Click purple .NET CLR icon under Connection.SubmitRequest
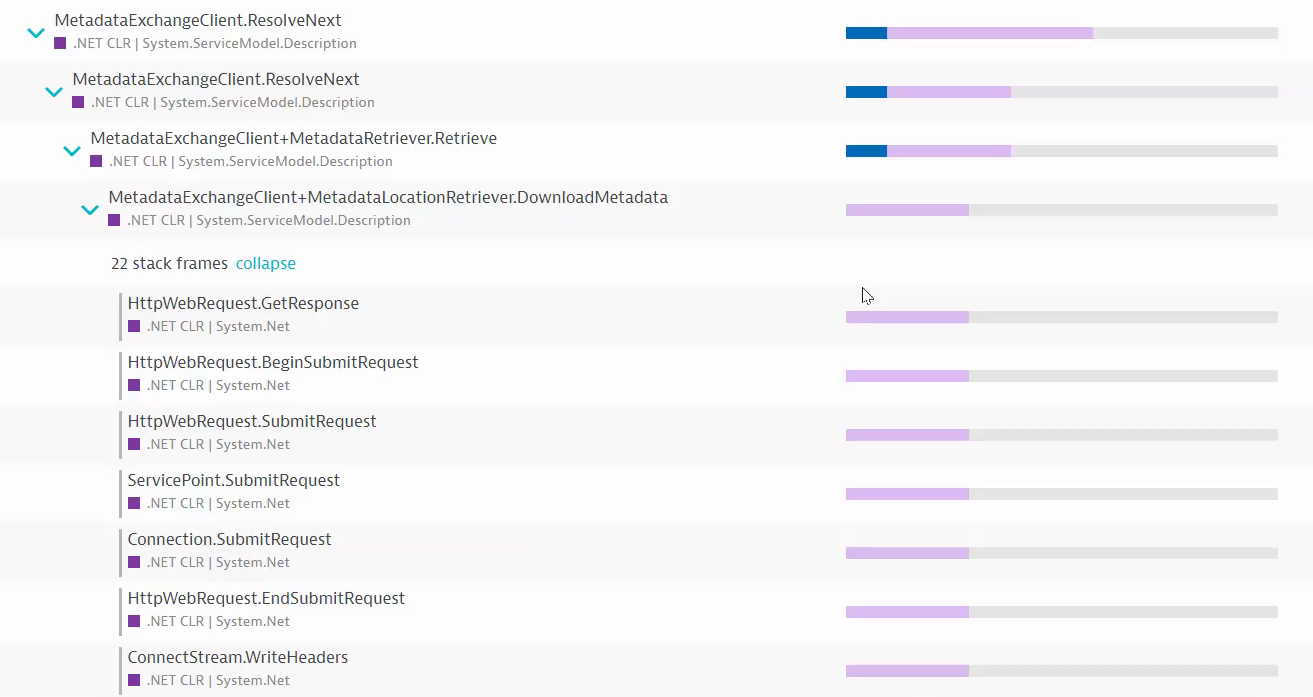This screenshot has height=697, width=1313. tap(134, 562)
